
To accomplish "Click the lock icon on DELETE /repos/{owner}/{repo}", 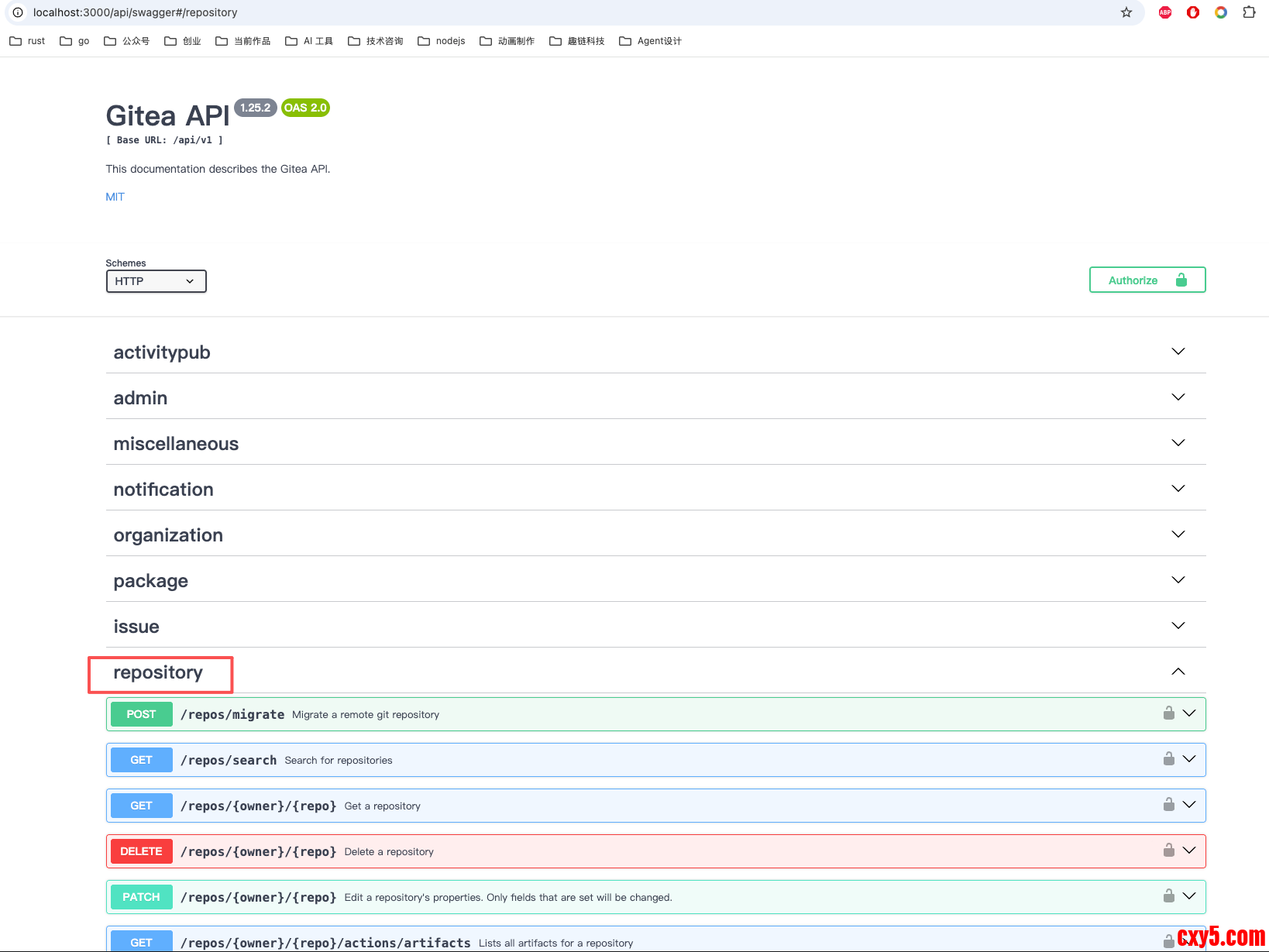I will tap(1168, 851).
